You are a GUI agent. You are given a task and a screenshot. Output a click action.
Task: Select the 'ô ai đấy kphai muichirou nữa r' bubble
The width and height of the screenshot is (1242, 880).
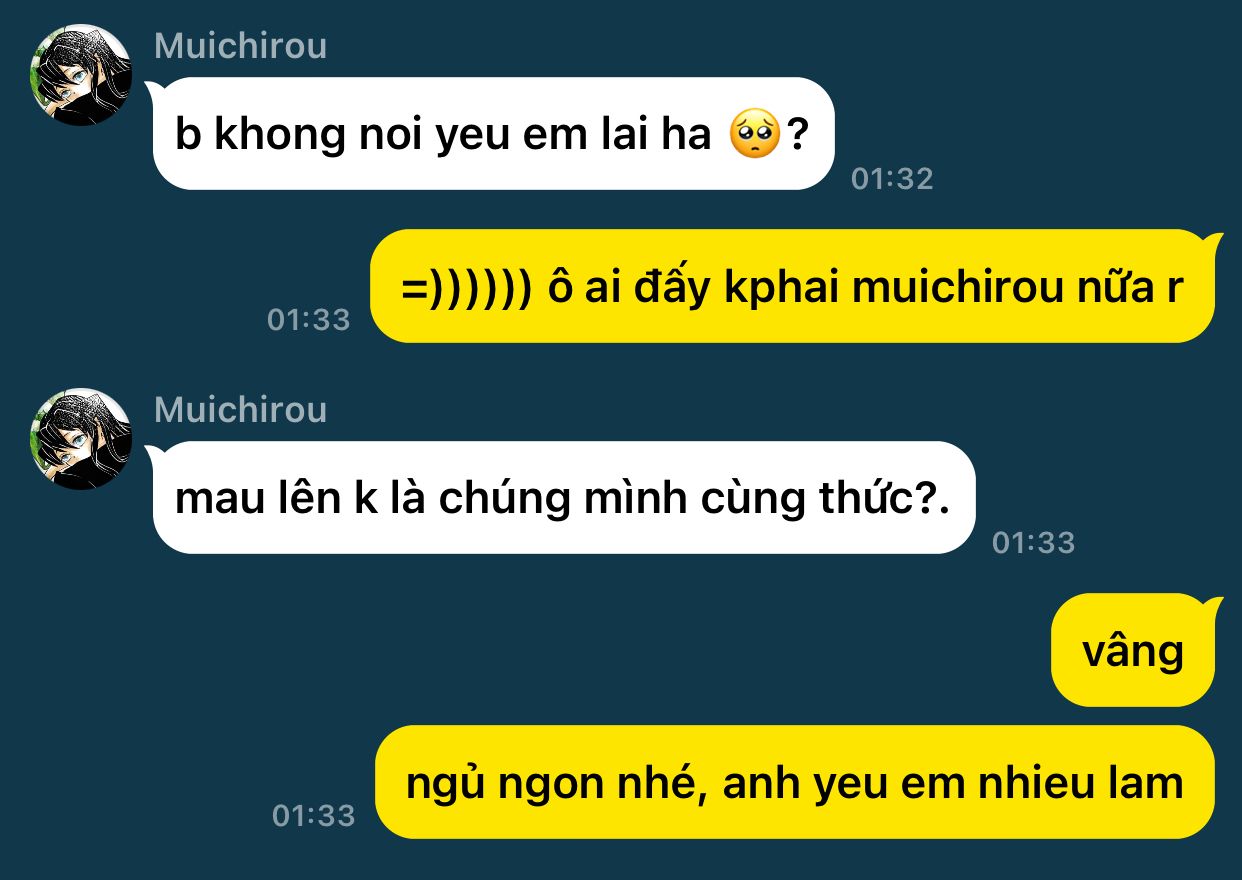click(792, 286)
